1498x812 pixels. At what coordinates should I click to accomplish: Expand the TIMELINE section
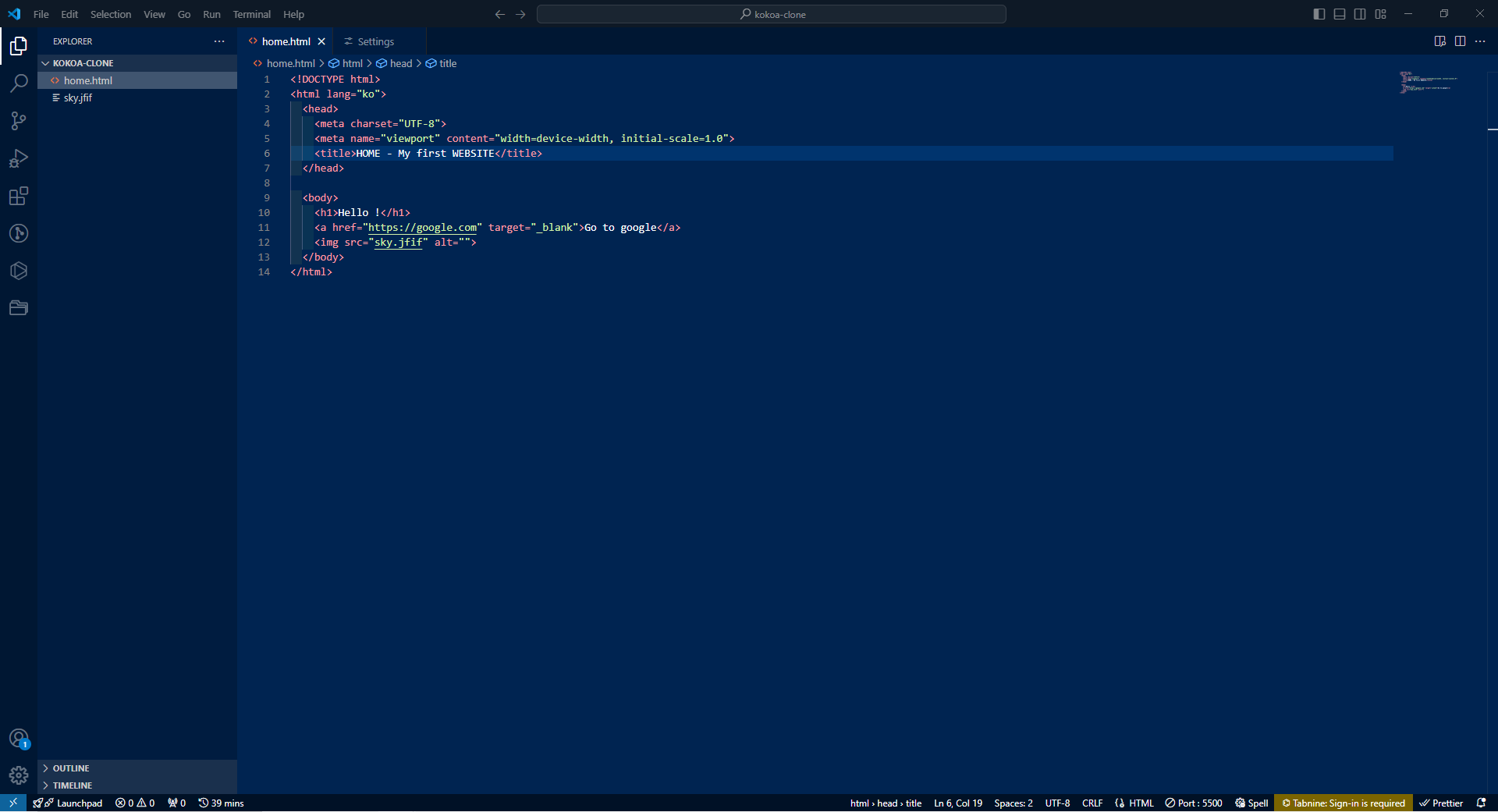tap(137, 785)
